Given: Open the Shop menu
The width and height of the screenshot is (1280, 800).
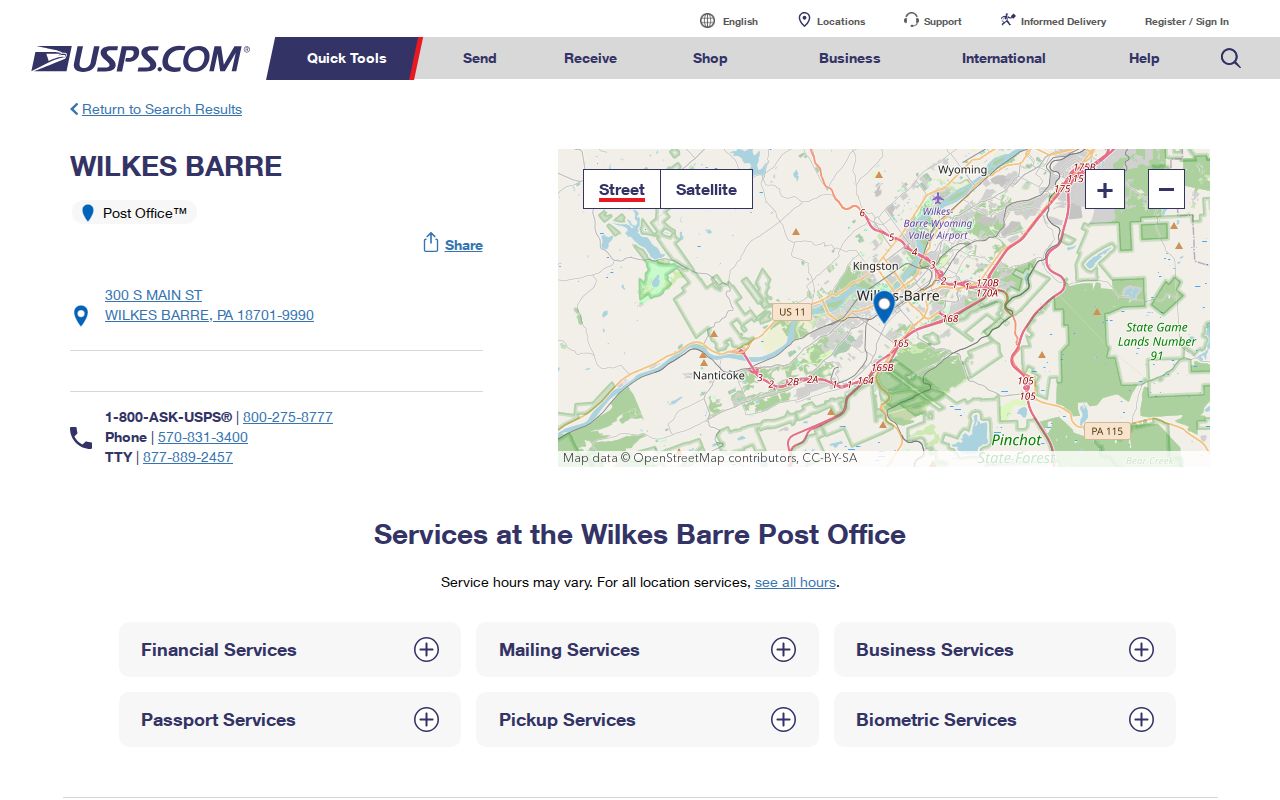Looking at the screenshot, I should click(x=710, y=58).
